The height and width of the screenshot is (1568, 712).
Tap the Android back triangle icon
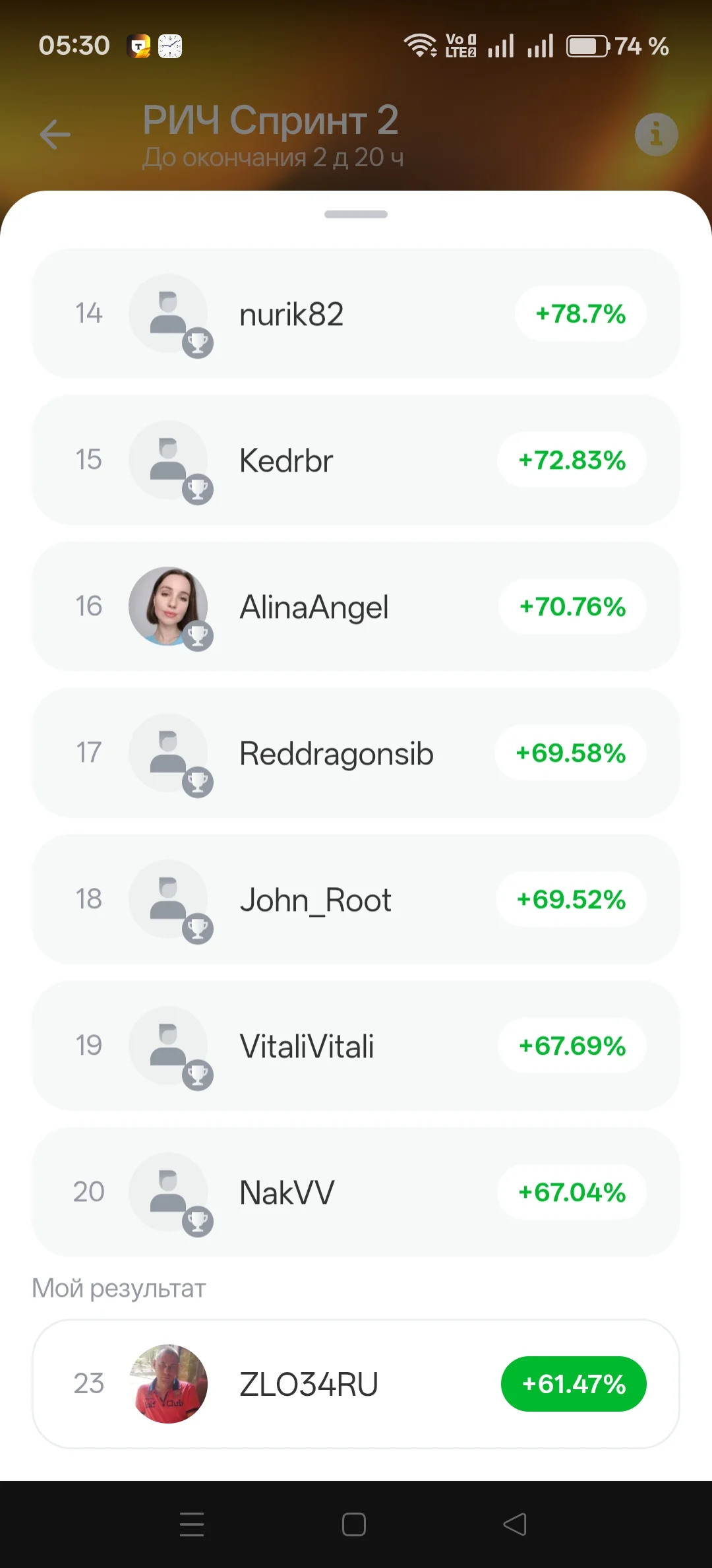tap(515, 1524)
